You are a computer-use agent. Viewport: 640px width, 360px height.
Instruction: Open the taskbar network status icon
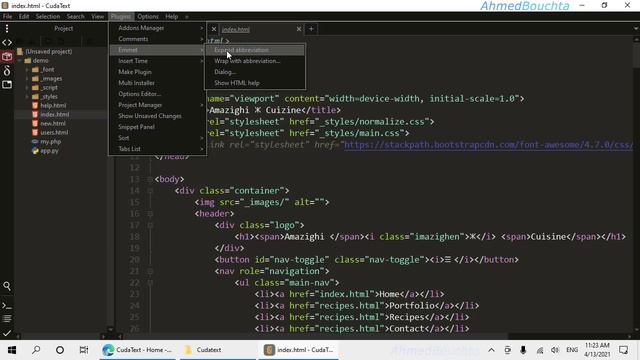point(540,350)
